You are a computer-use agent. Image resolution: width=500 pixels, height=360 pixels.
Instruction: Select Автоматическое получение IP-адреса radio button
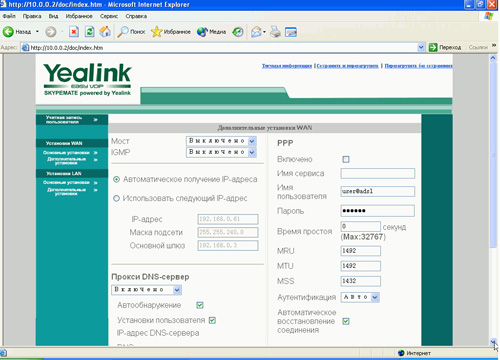click(x=116, y=179)
